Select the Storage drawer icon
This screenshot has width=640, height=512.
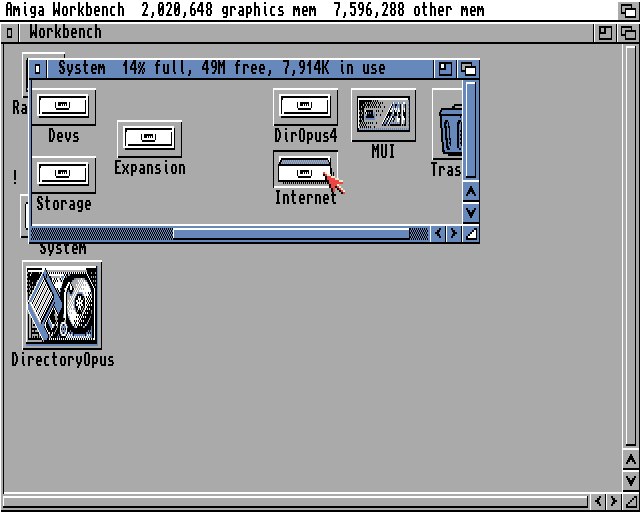63,175
